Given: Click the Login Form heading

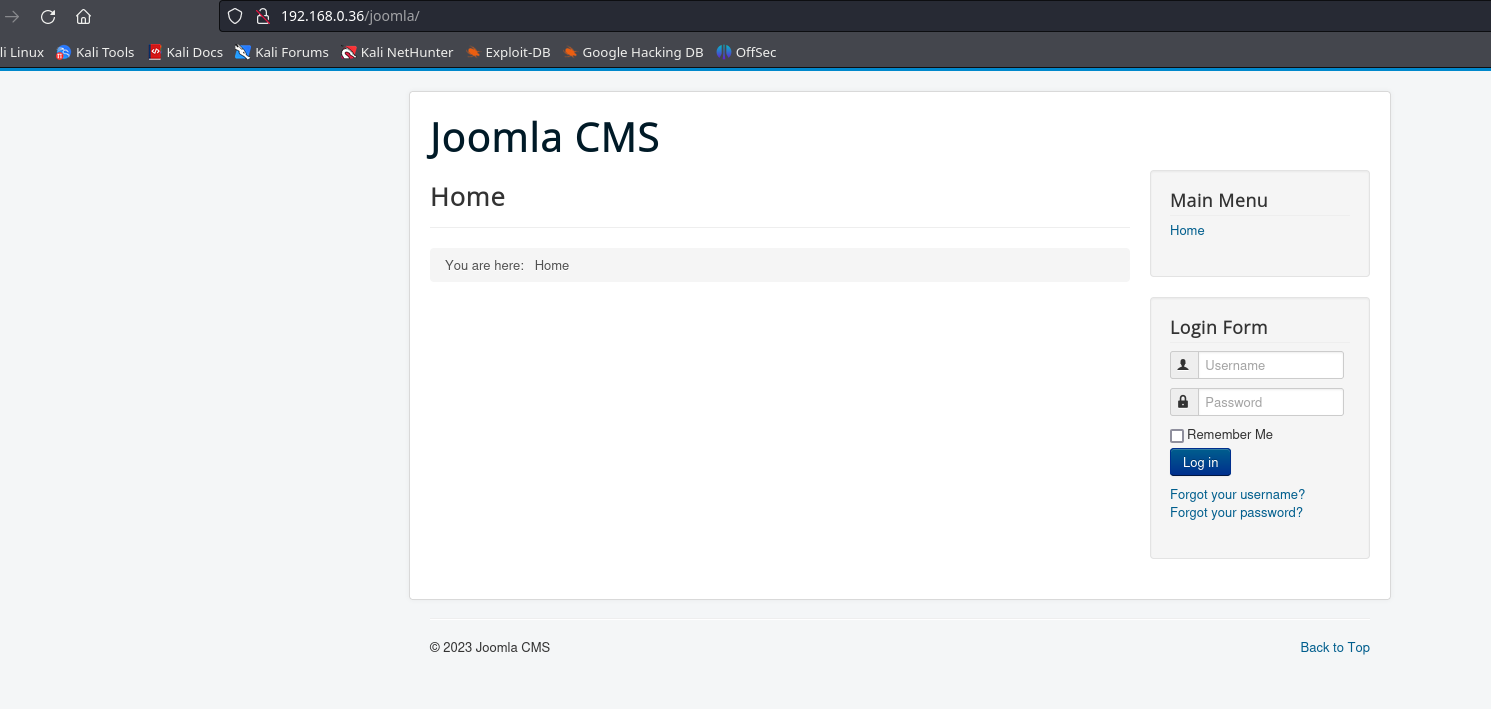Looking at the screenshot, I should (x=1219, y=327).
